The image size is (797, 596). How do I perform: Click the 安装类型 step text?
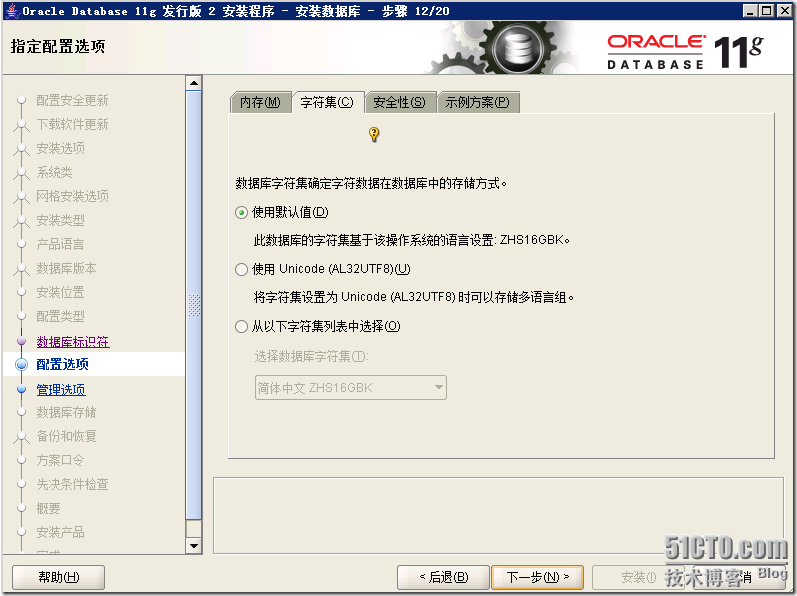click(60, 221)
